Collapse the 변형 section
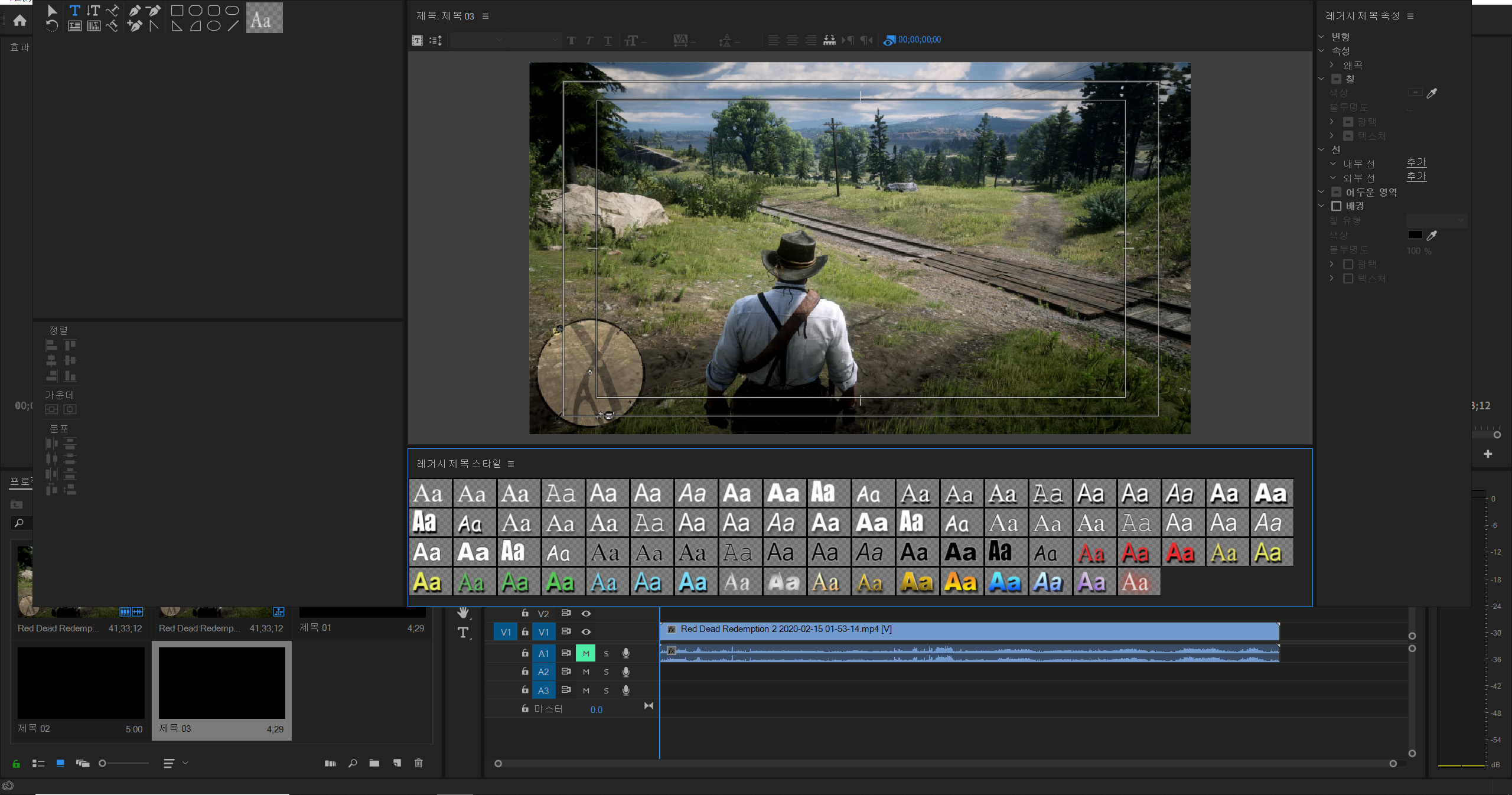The height and width of the screenshot is (795, 1512). pos(1322,37)
